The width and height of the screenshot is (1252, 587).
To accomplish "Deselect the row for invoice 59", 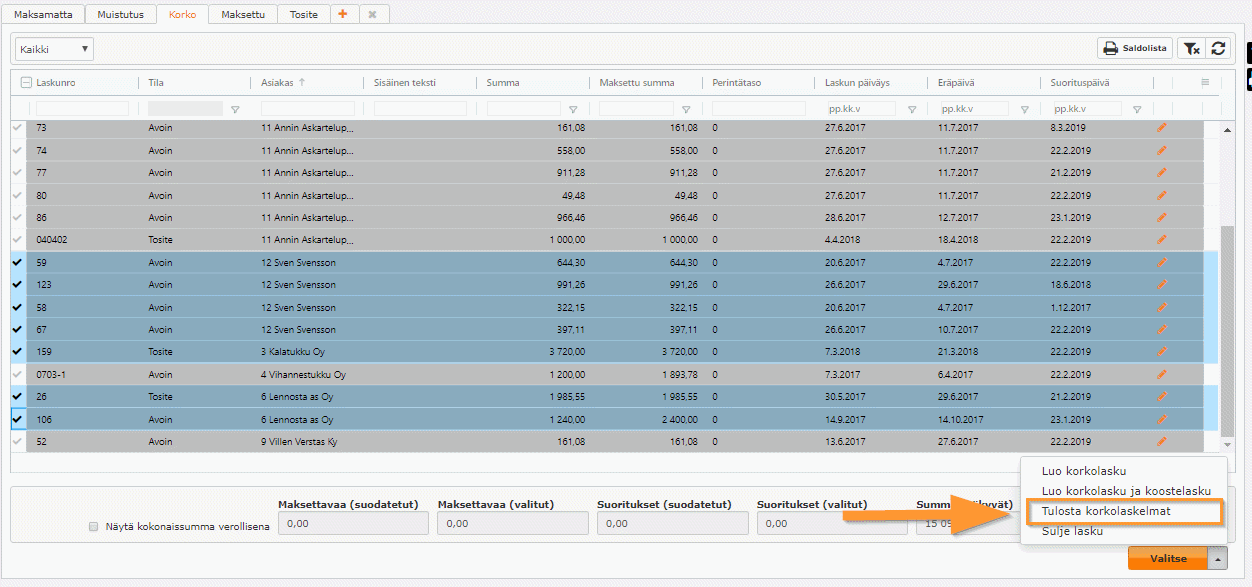I will (x=17, y=262).
